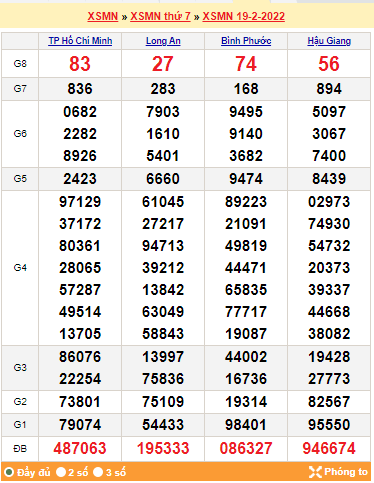The image size is (374, 483).
Task: Open the Long An column link
Action: (x=163, y=41)
